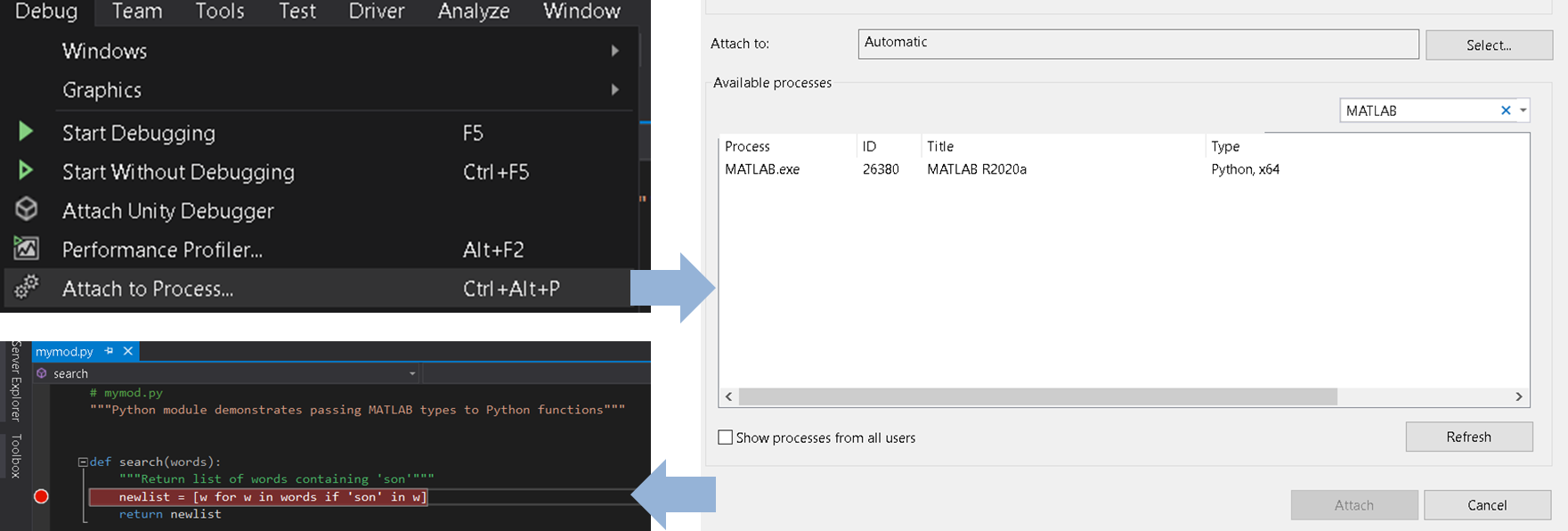
Task: Open the Team menu
Action: tap(137, 11)
